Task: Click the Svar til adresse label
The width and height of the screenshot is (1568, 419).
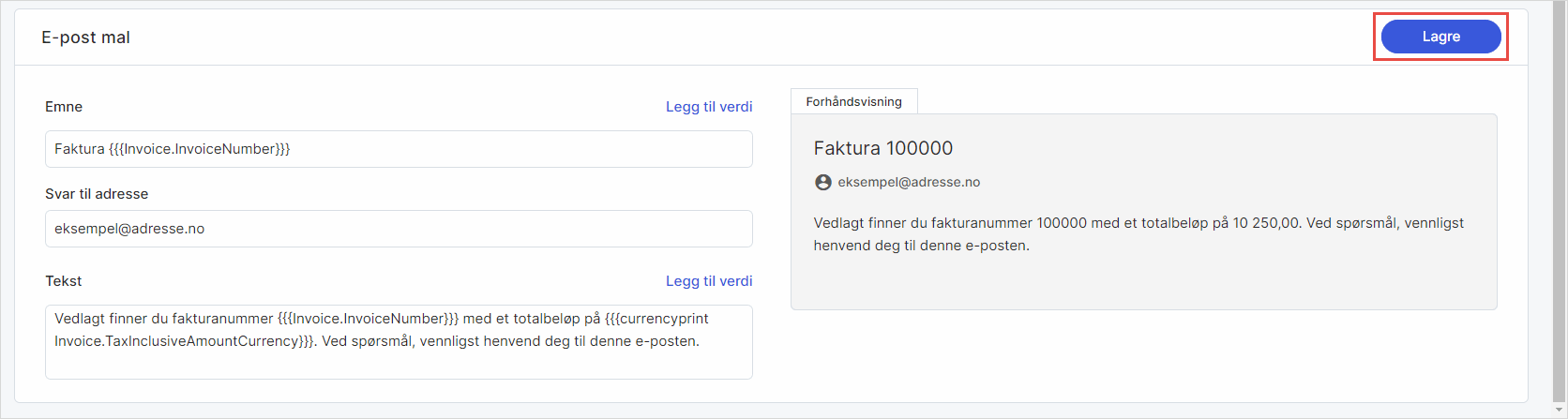Action: tap(97, 194)
